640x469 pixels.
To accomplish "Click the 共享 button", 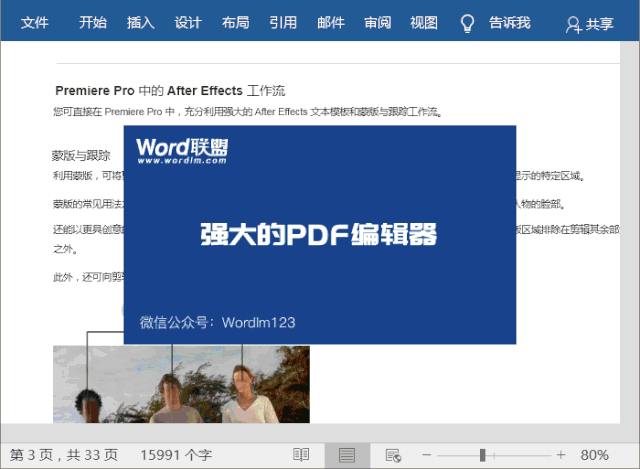I will [599, 25].
